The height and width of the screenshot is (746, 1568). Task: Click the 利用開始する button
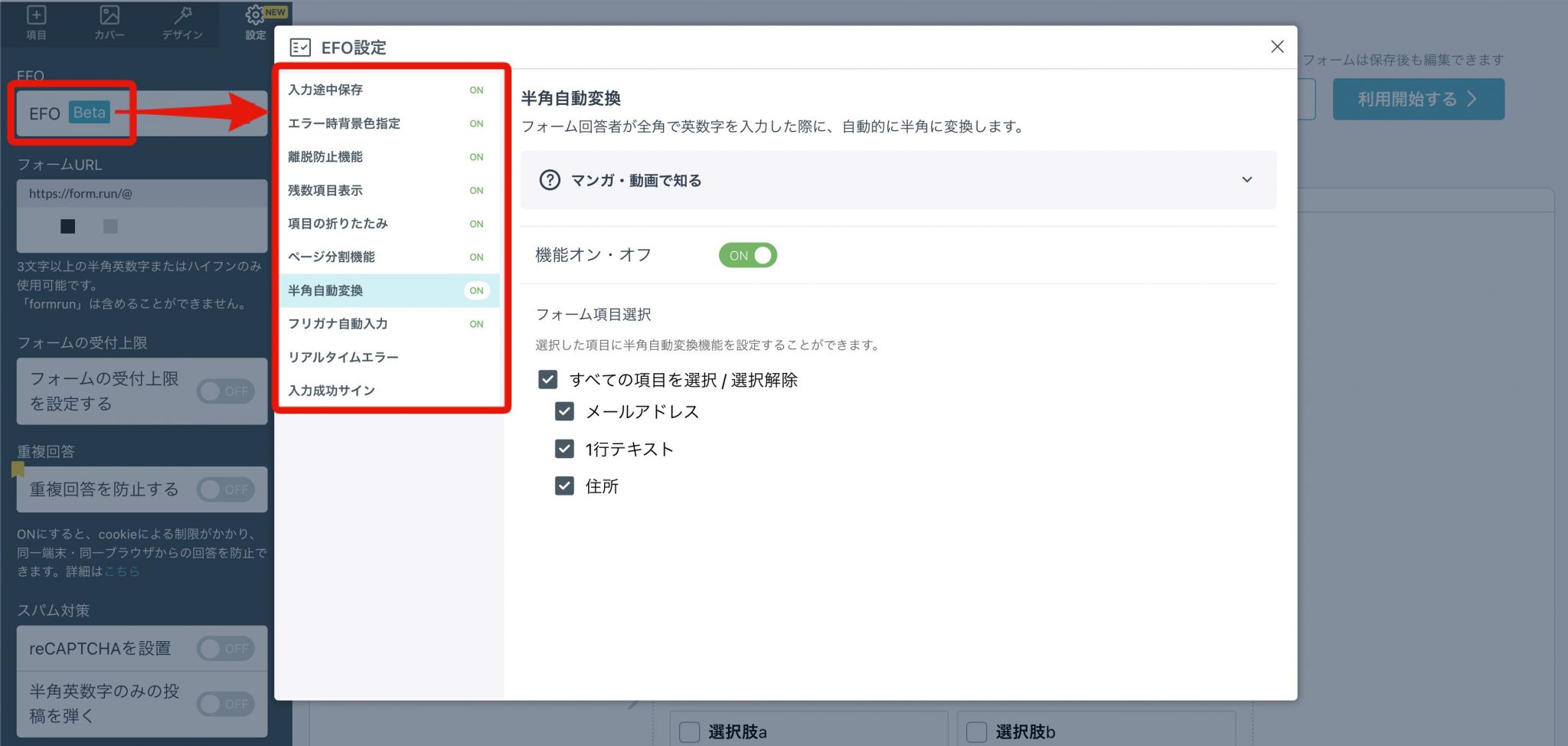click(x=1419, y=98)
